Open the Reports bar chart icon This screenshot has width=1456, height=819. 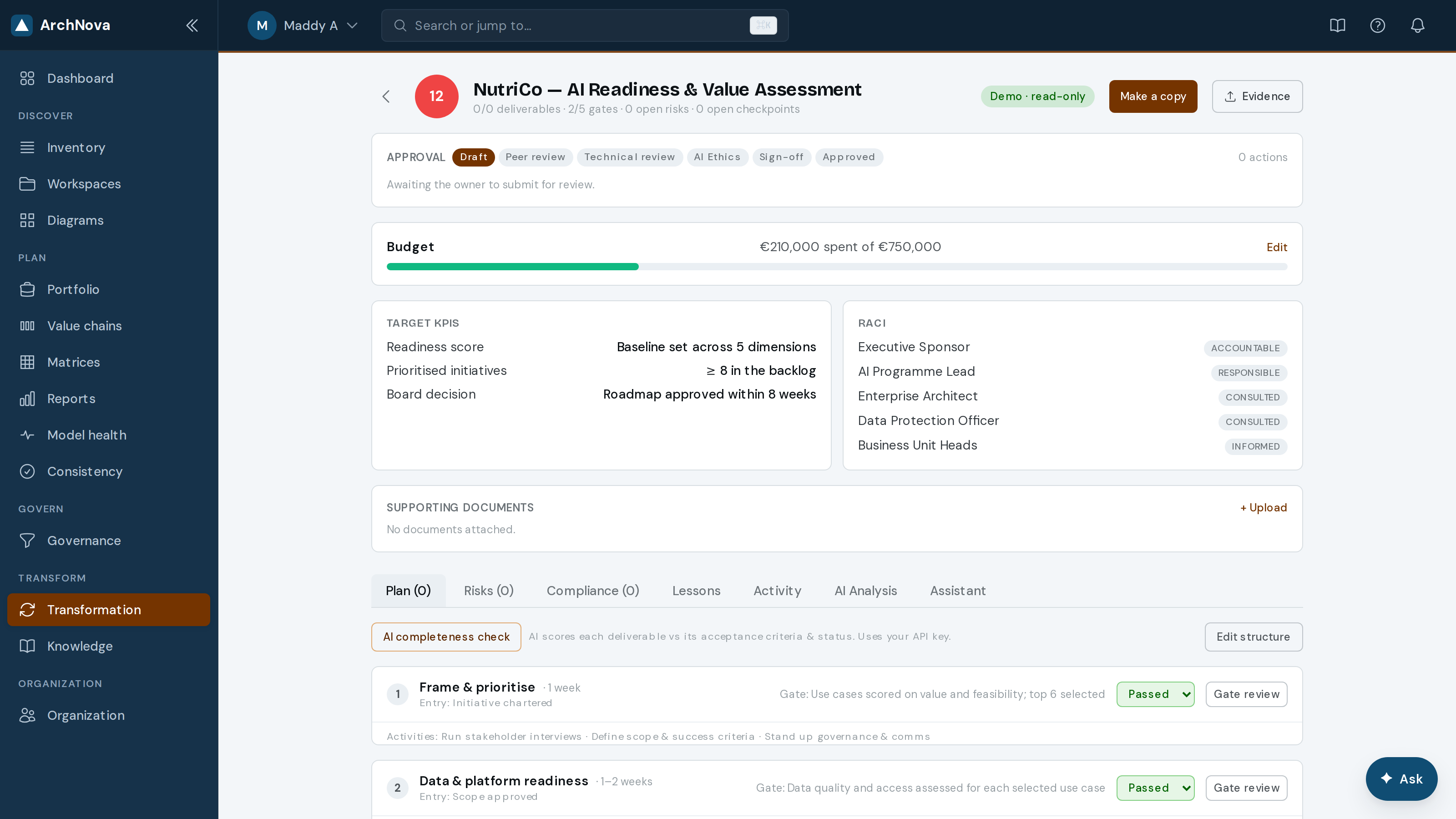(x=27, y=399)
